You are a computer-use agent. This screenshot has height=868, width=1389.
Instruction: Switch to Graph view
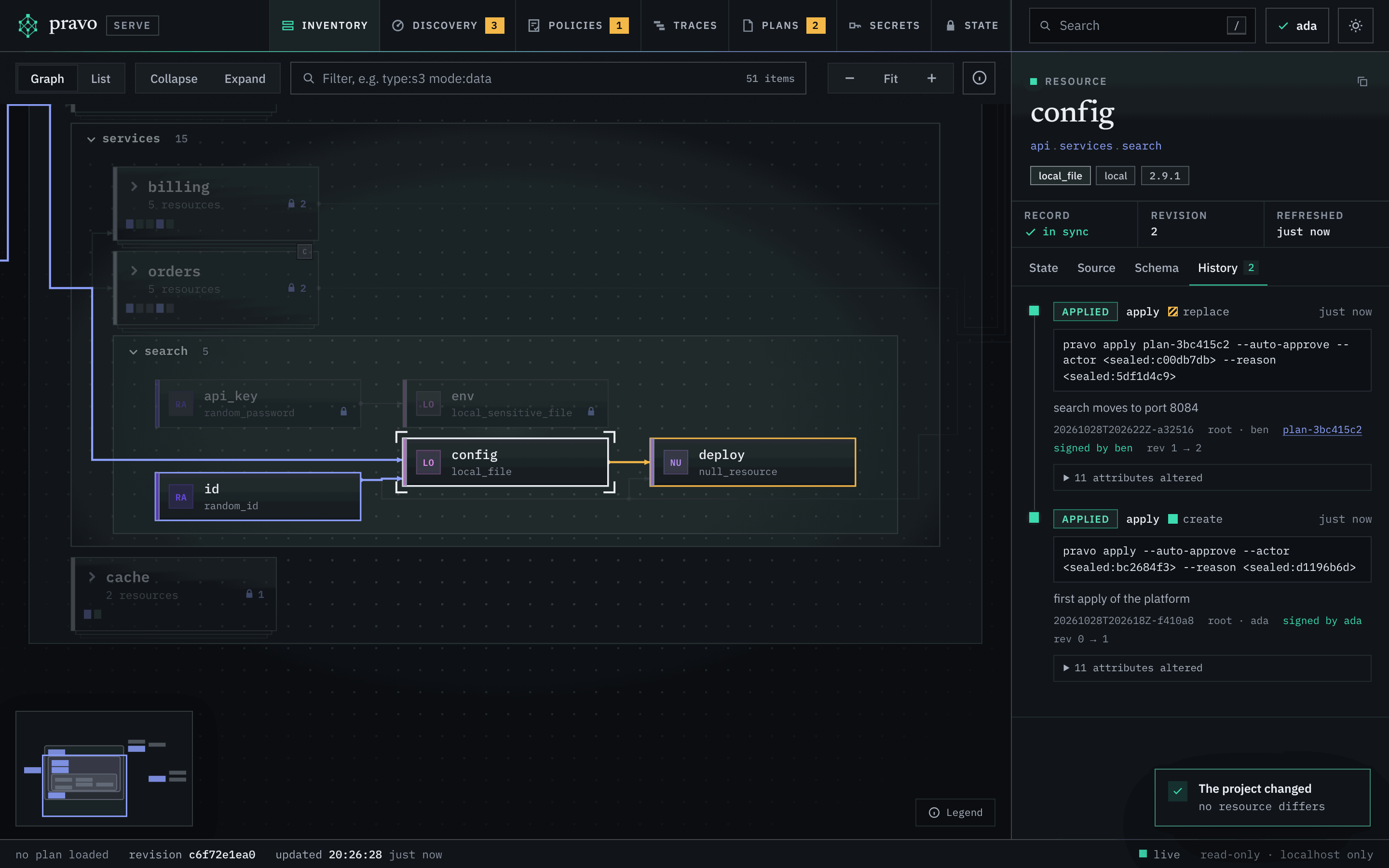[x=47, y=79]
